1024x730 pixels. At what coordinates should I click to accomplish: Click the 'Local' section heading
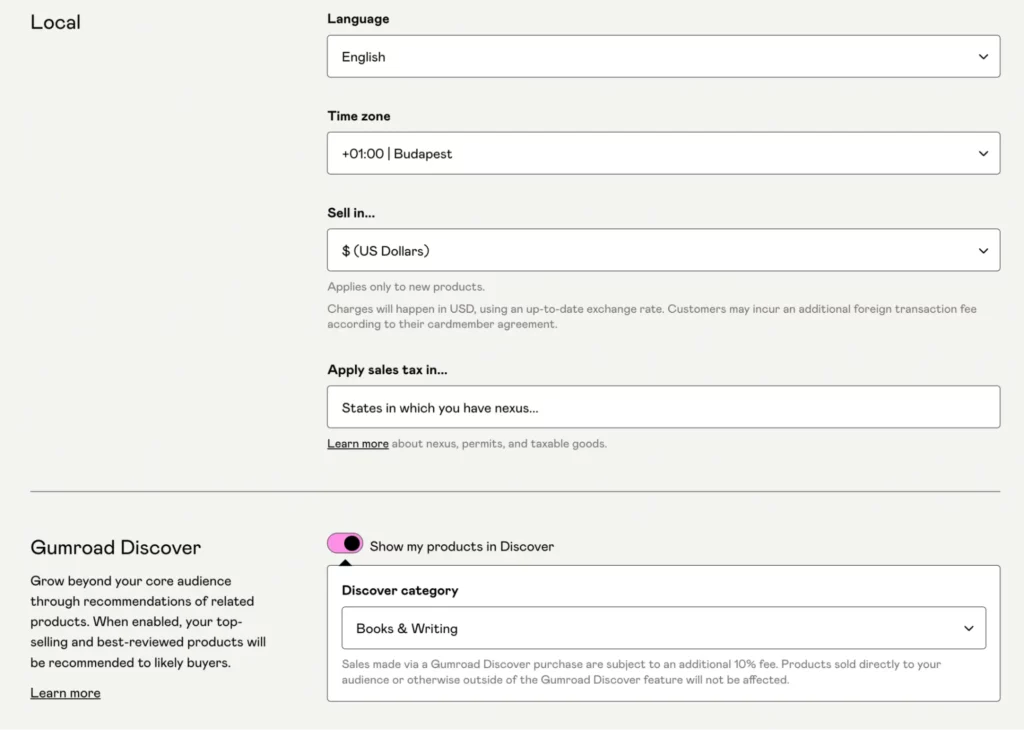[55, 22]
